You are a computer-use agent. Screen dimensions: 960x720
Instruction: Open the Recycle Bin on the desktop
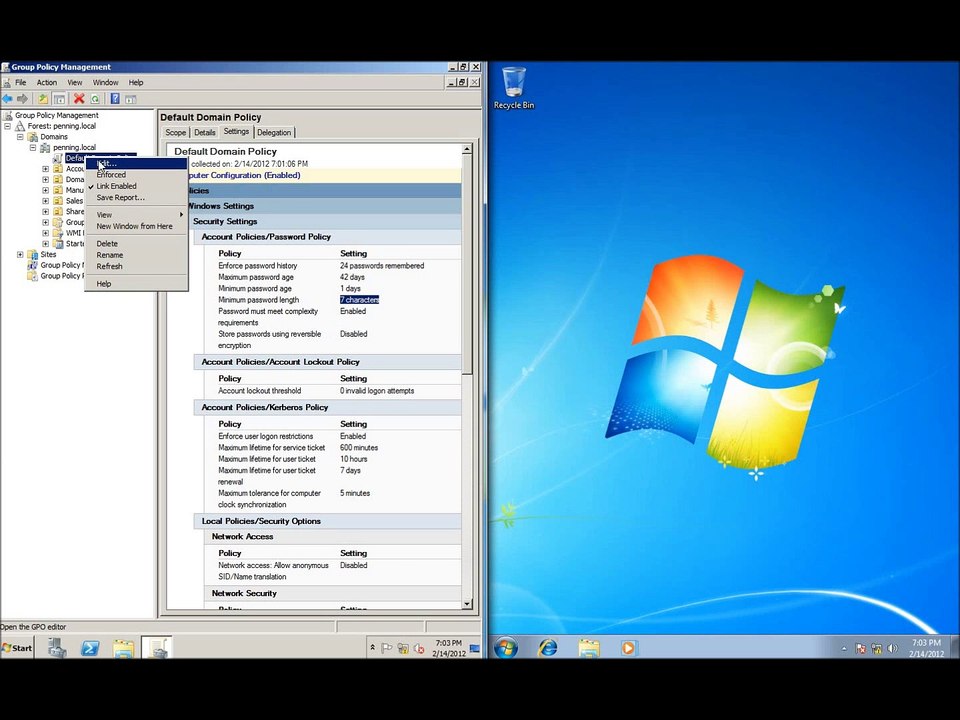pyautogui.click(x=514, y=88)
